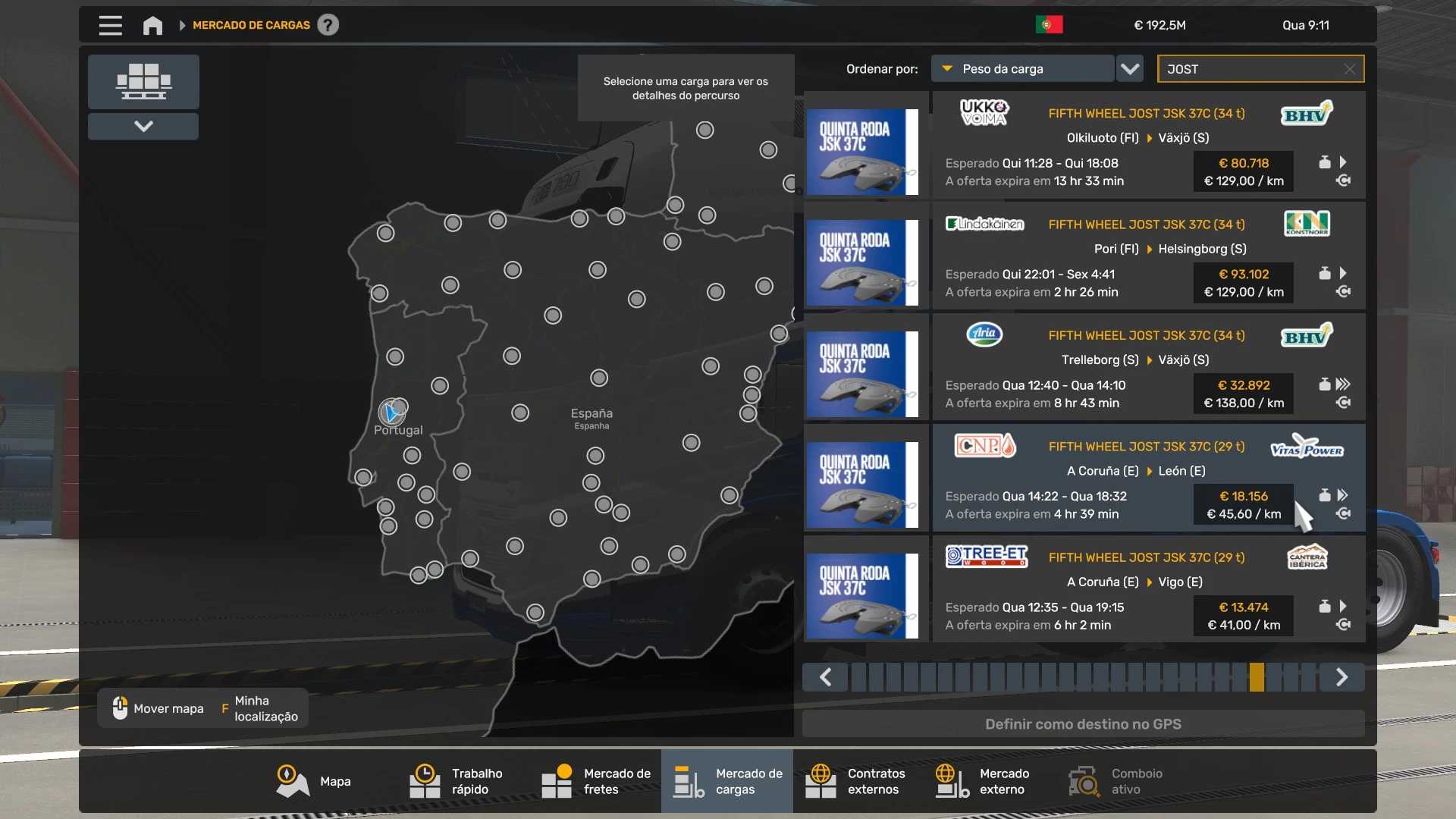Click the cargo weight icon on Olkiluoto job
1456x819 pixels.
tap(1324, 162)
